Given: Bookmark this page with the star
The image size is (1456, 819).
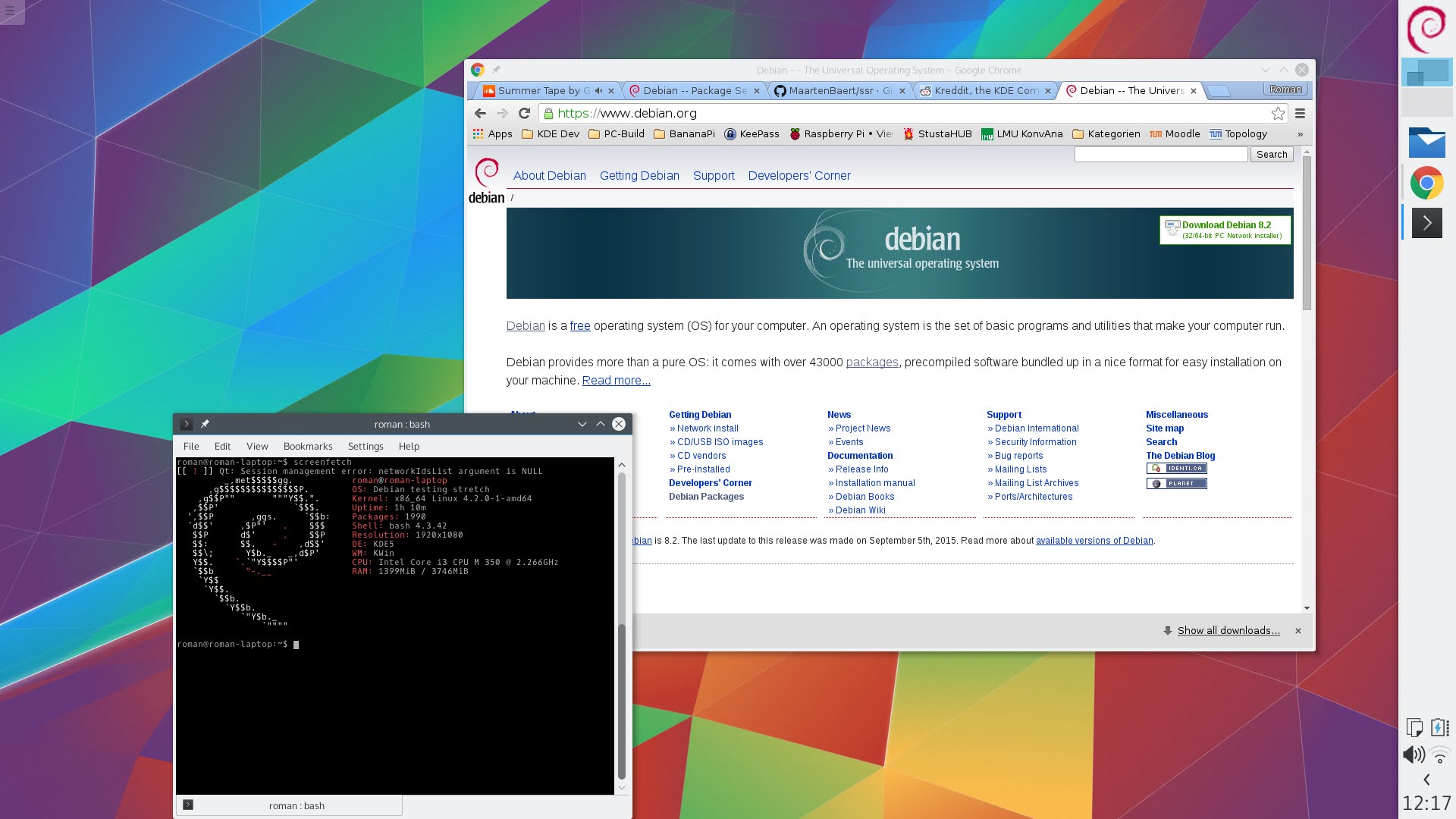Looking at the screenshot, I should pyautogui.click(x=1278, y=113).
